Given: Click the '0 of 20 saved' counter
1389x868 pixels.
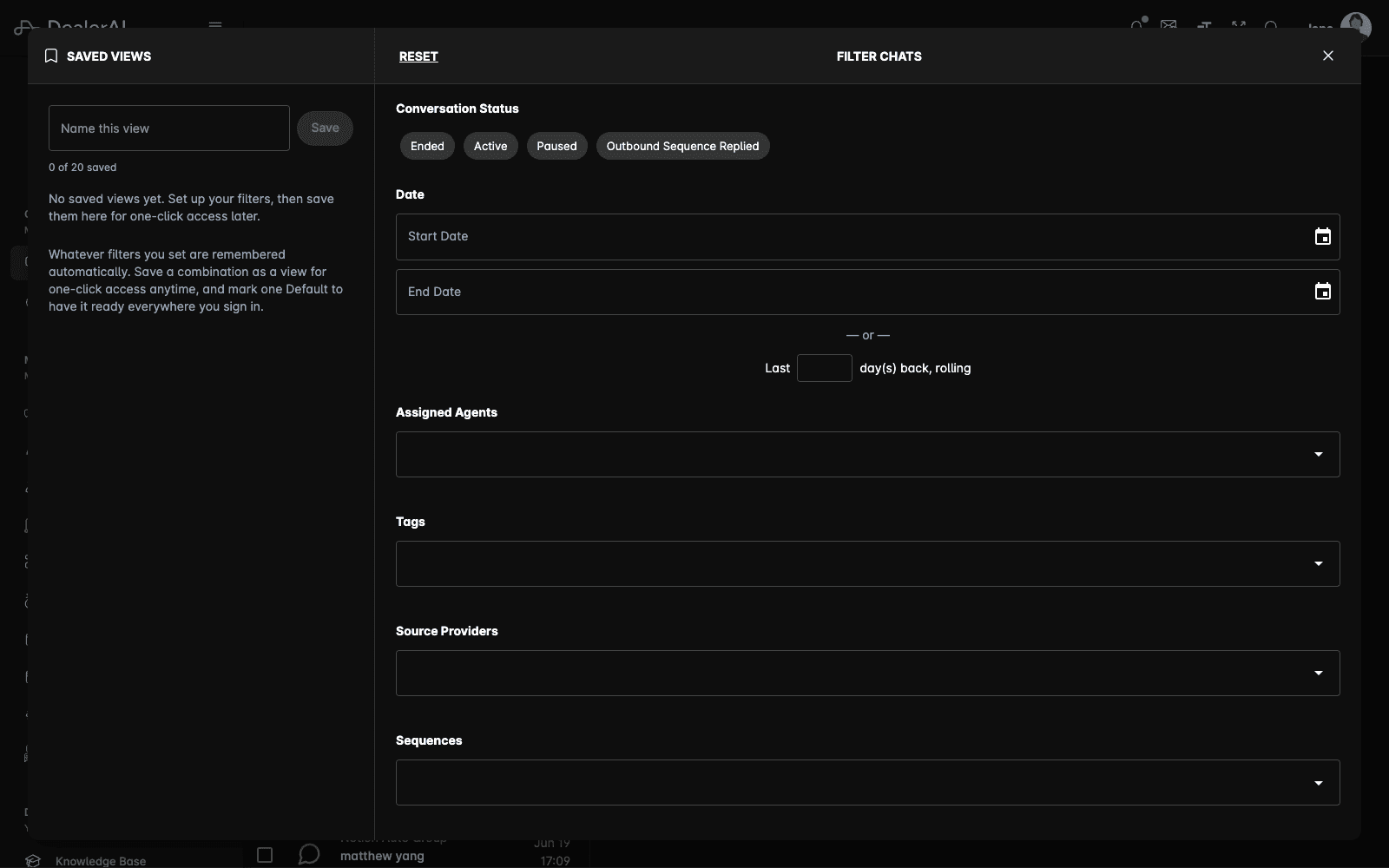Looking at the screenshot, I should click(x=82, y=168).
